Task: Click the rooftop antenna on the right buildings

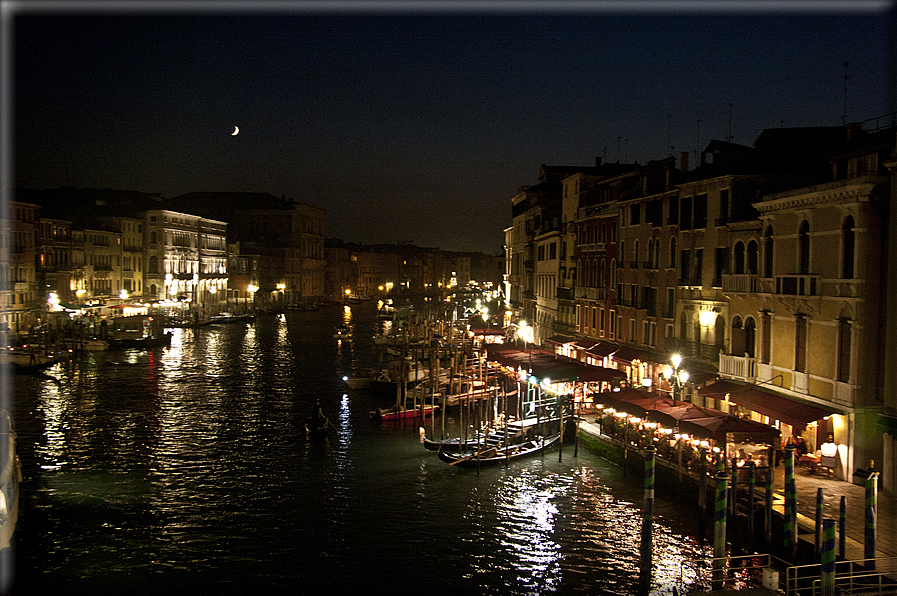Action: click(x=843, y=92)
